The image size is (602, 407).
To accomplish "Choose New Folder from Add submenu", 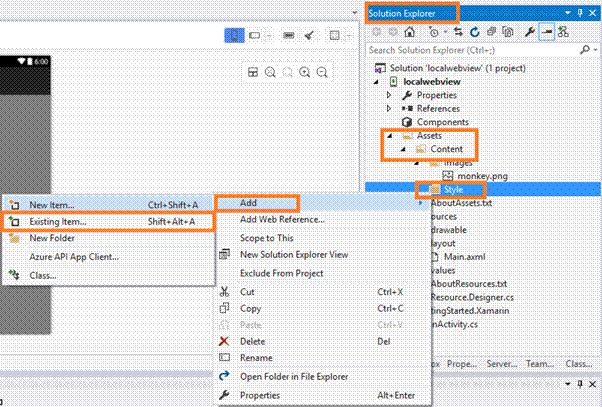I will pos(108,238).
